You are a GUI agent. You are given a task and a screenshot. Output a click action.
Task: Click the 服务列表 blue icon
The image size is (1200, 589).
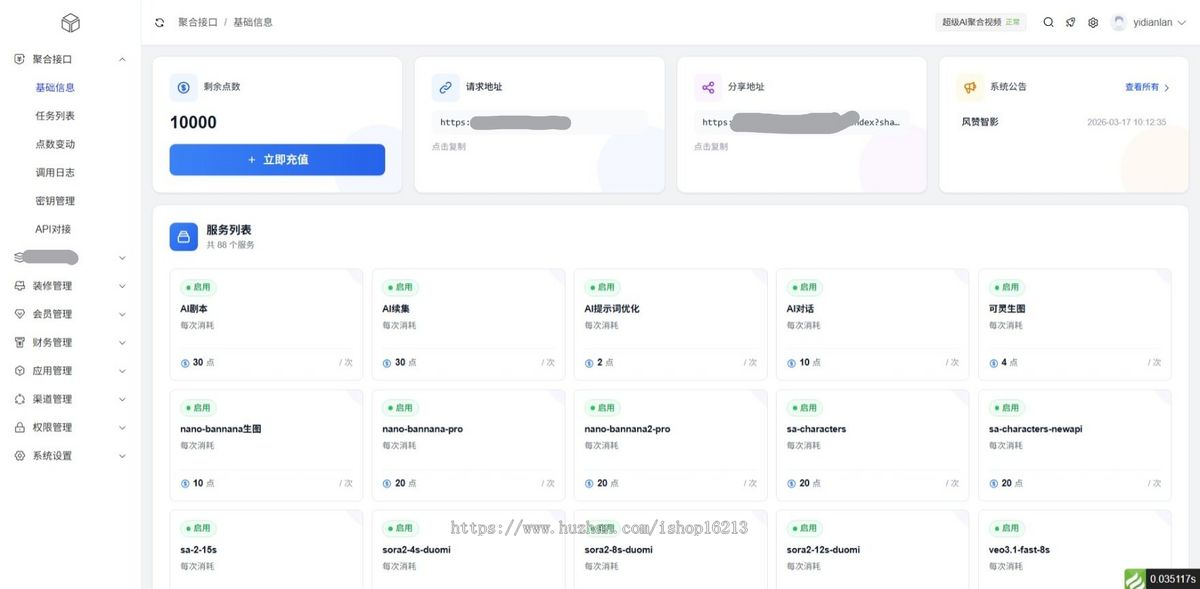pos(183,236)
